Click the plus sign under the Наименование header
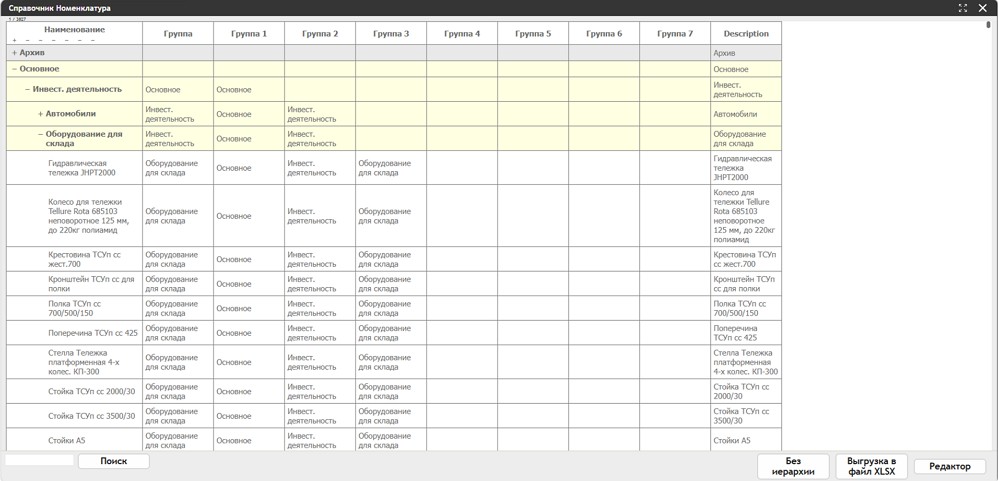998x481 pixels. [x=14, y=40]
